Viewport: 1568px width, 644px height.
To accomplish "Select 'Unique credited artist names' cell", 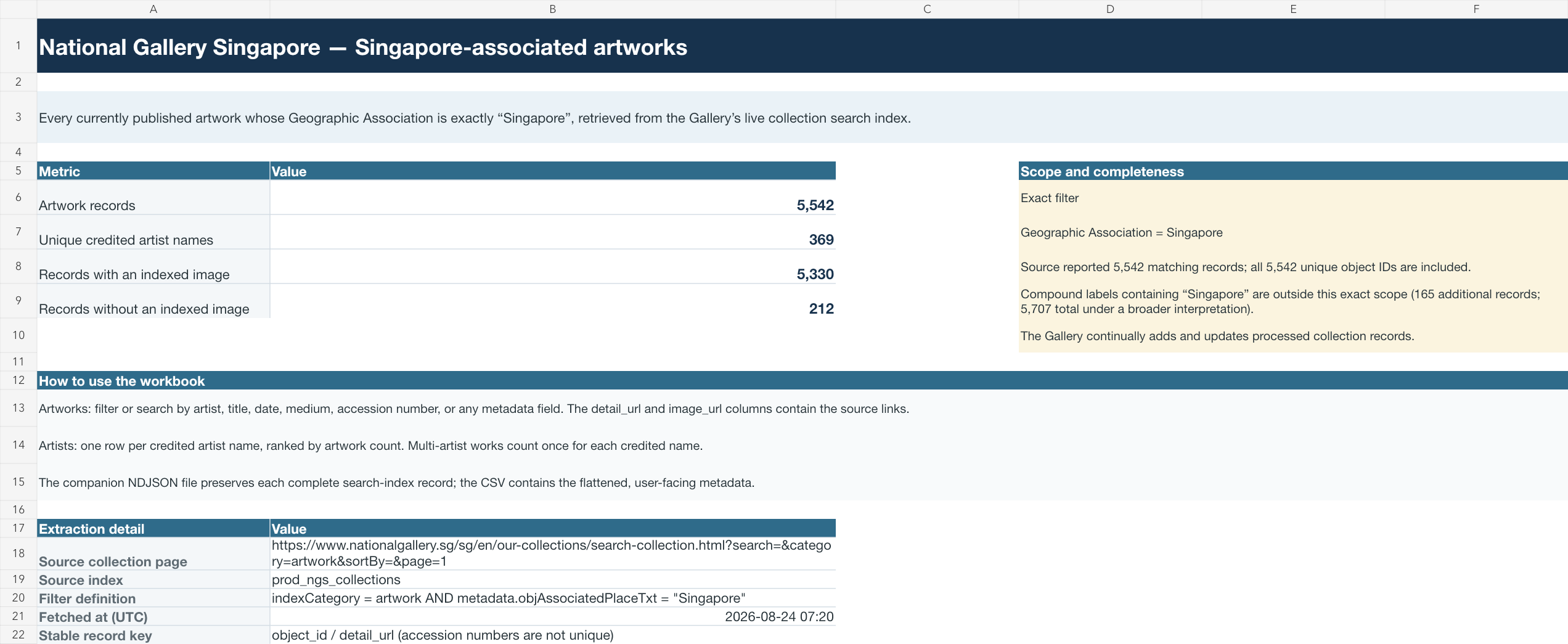I will [153, 232].
